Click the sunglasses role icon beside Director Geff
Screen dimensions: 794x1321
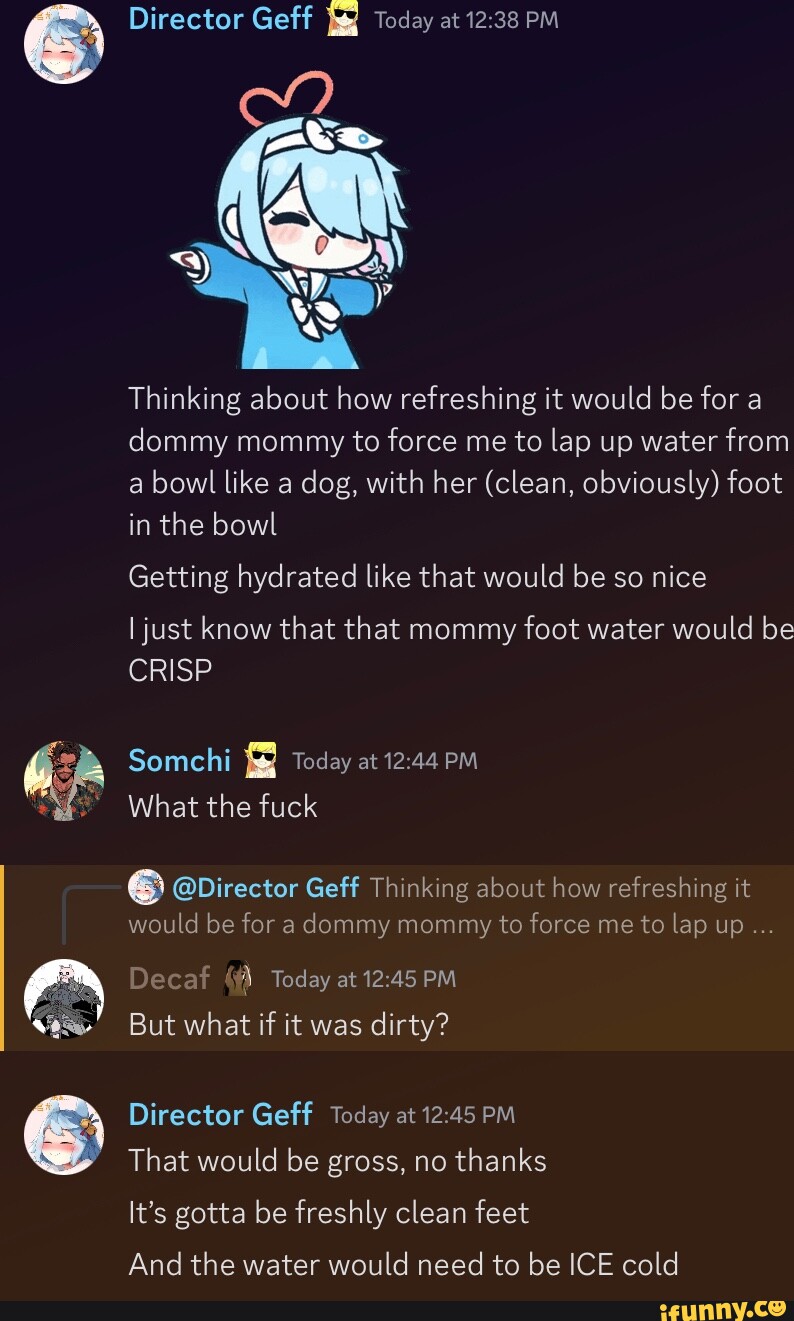point(344,19)
